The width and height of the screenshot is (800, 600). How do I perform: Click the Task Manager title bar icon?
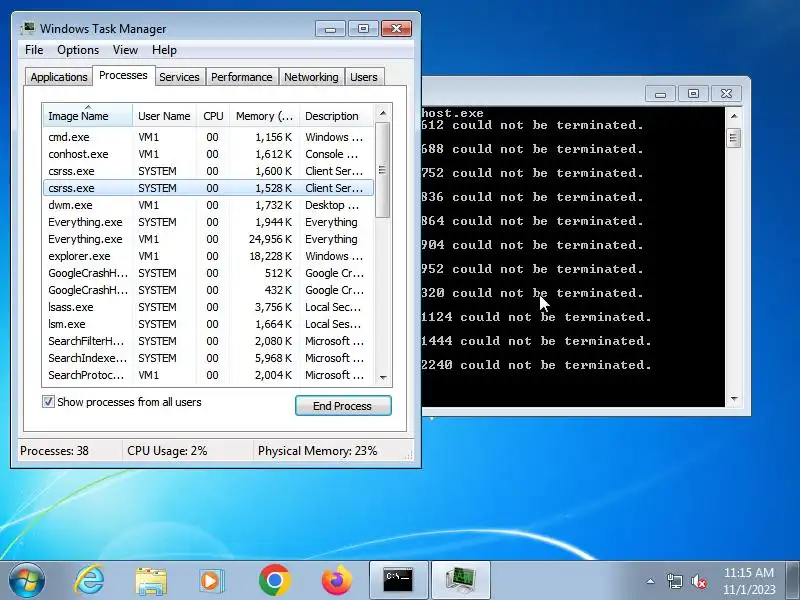(x=28, y=28)
